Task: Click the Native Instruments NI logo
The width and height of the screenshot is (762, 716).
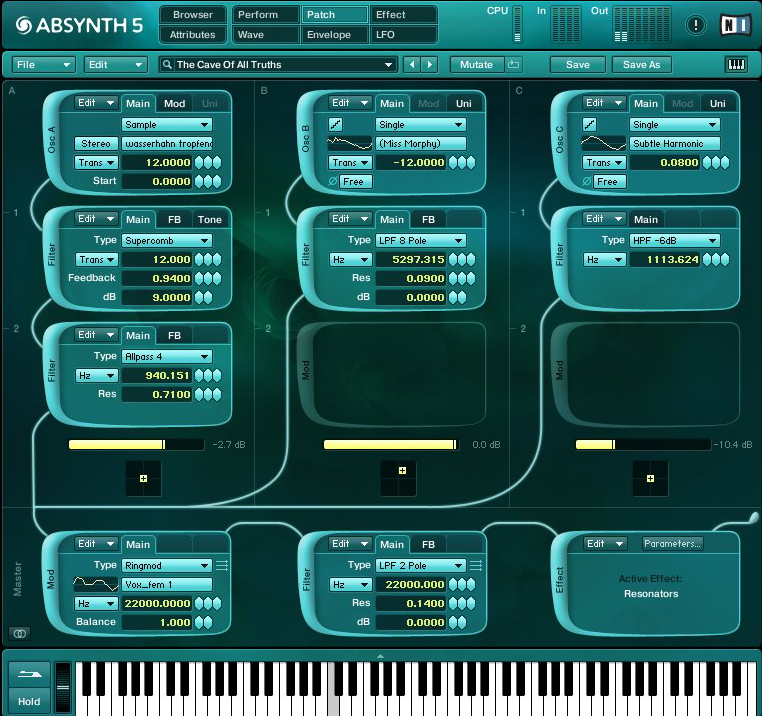Action: [734, 25]
